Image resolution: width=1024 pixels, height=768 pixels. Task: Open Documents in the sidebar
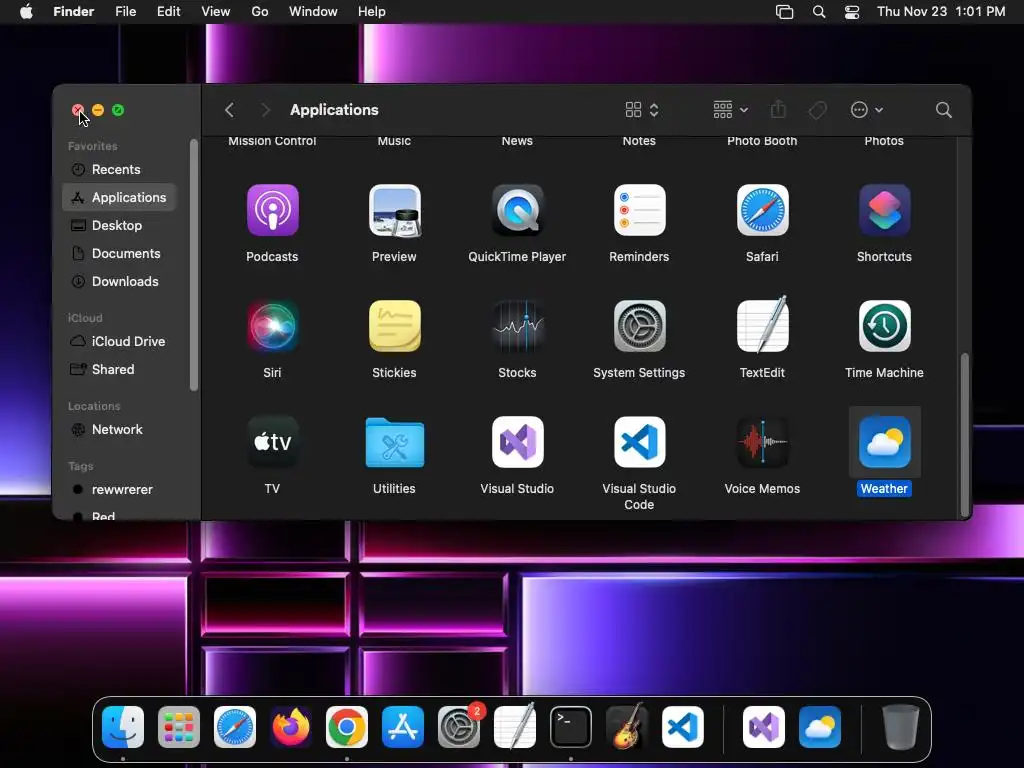119,253
